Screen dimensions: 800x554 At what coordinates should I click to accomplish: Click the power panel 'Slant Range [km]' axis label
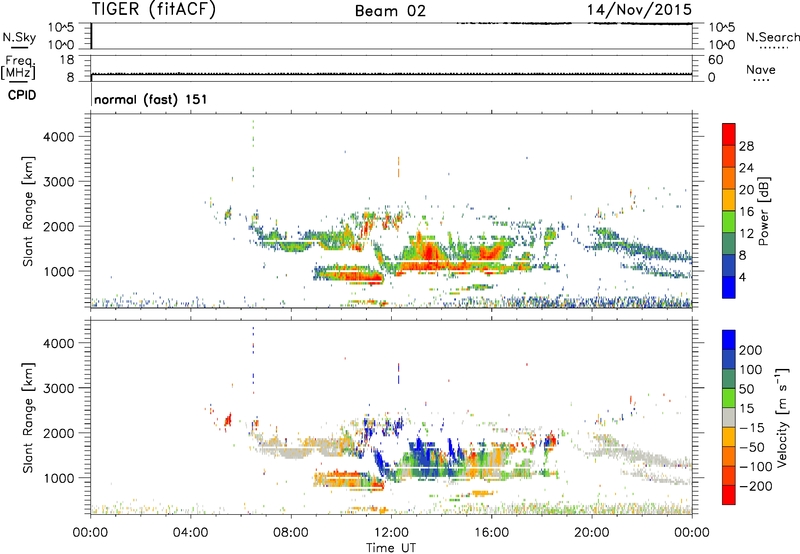[x=28, y=211]
